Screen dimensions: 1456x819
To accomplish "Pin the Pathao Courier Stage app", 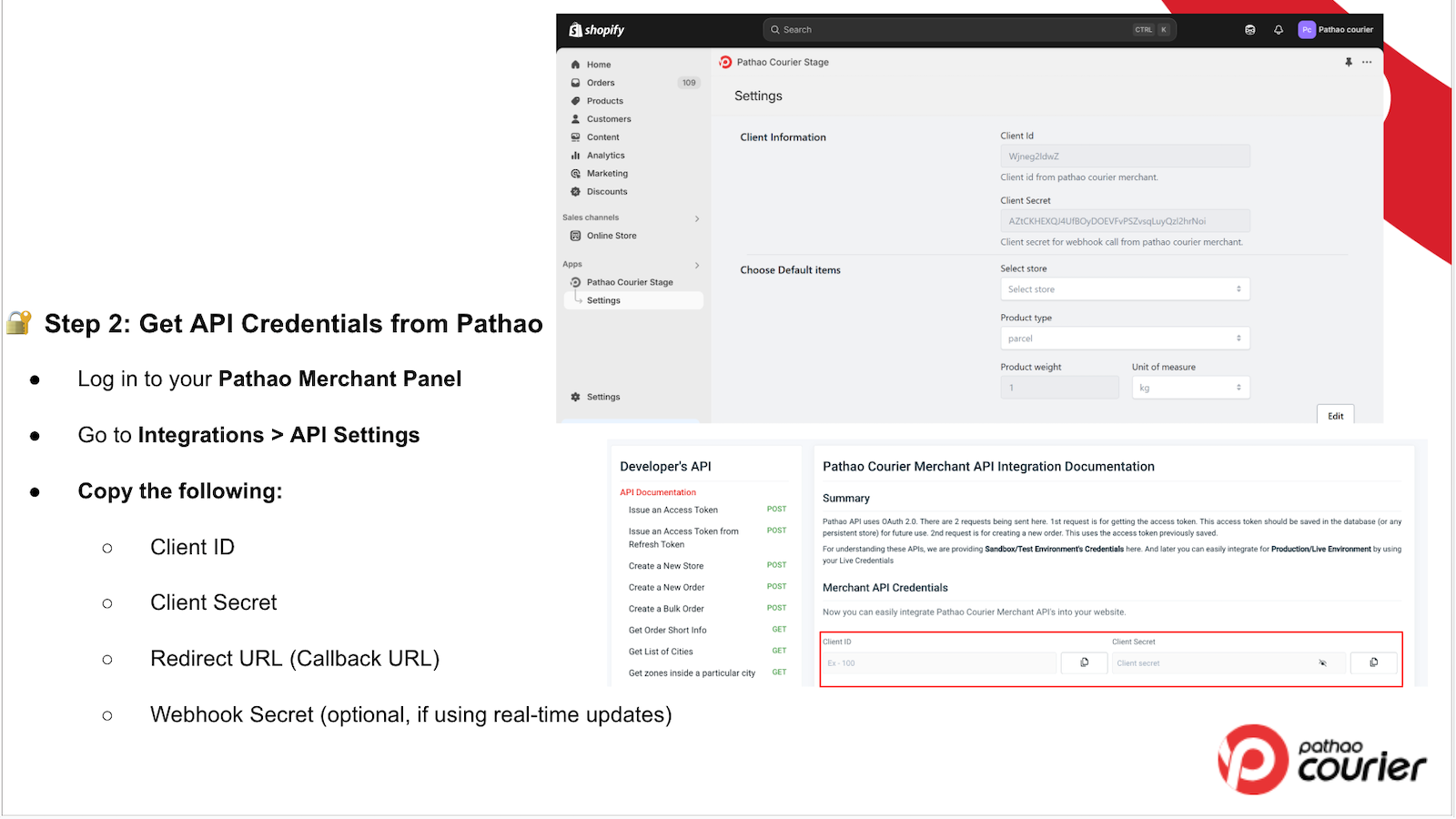I will 1349,62.
